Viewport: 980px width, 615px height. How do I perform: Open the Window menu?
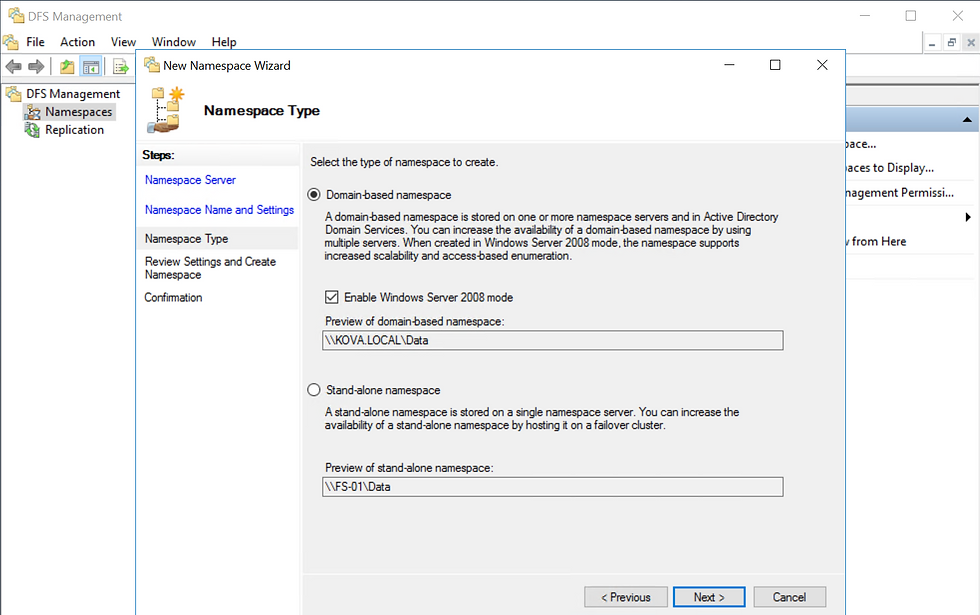click(174, 42)
